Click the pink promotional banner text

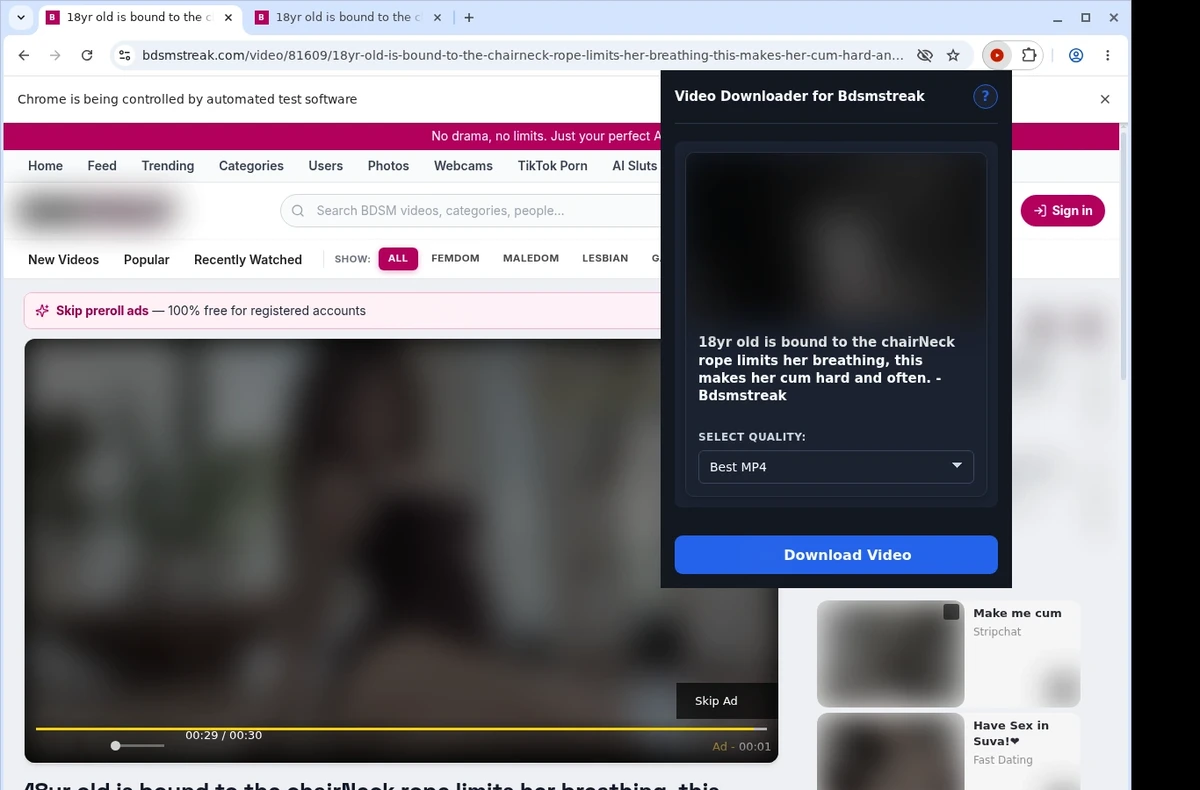(x=546, y=136)
